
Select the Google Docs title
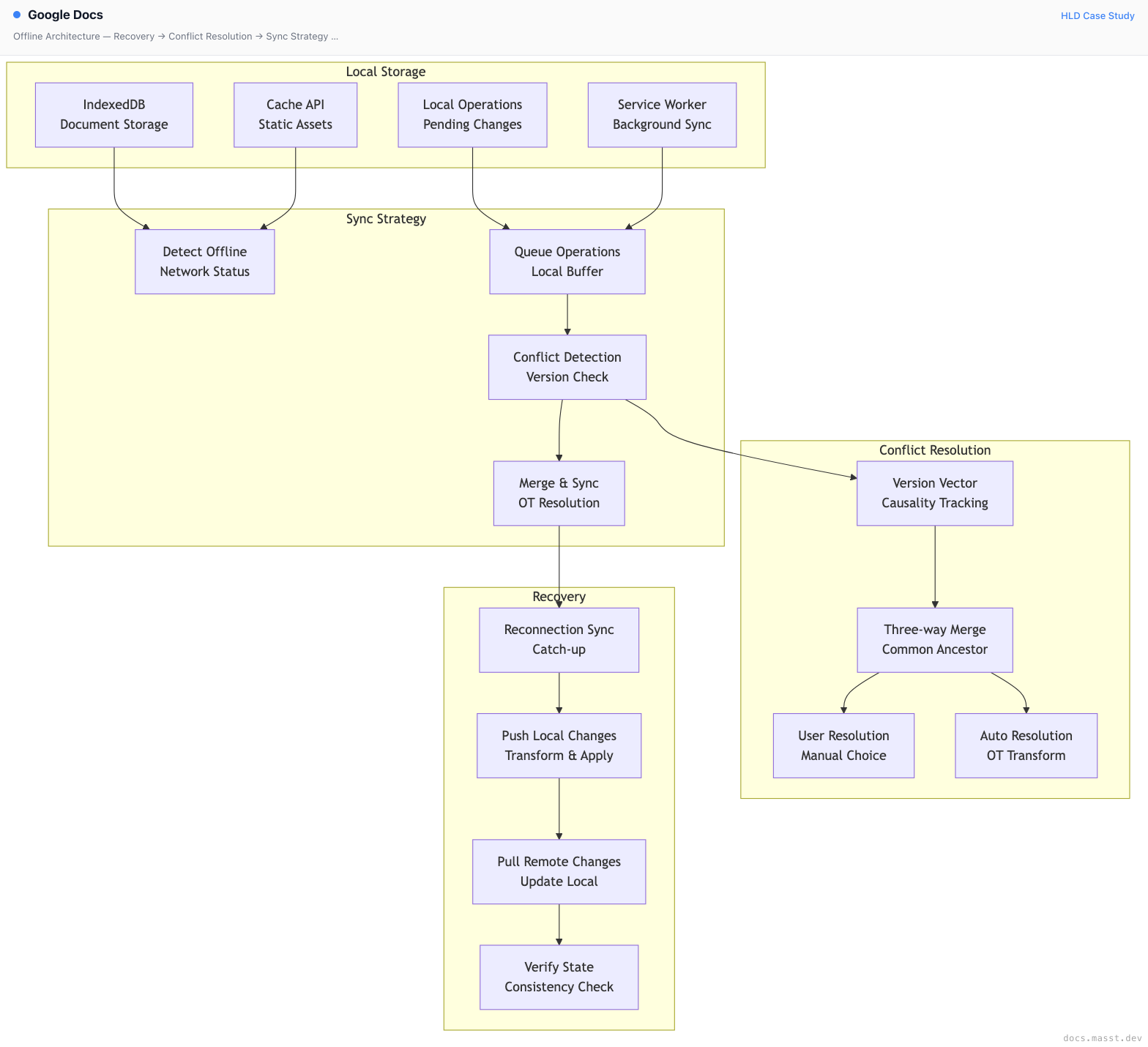(x=65, y=15)
